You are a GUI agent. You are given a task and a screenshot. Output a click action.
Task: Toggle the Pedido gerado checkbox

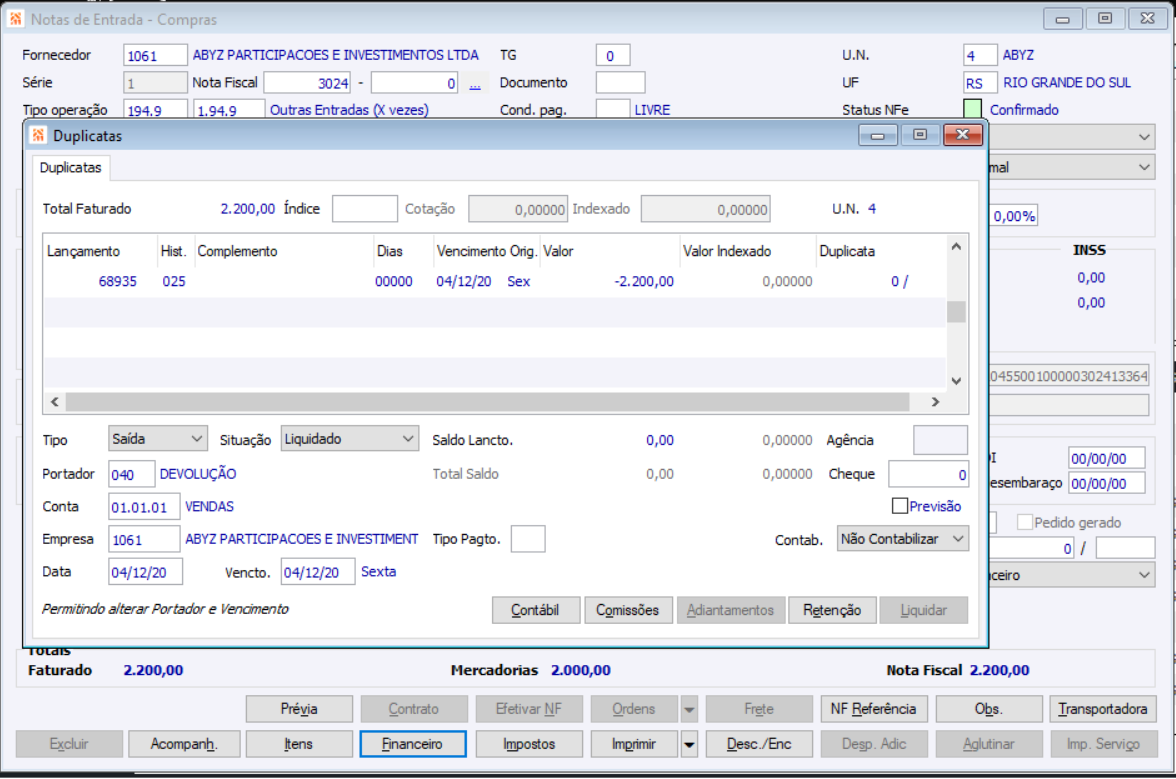pyautogui.click(x=1024, y=522)
